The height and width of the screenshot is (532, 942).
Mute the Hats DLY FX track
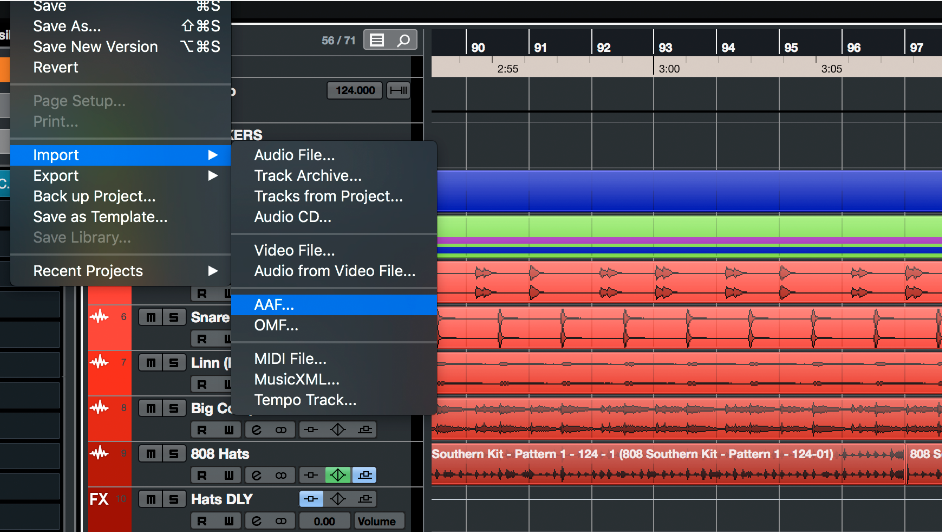(x=151, y=499)
